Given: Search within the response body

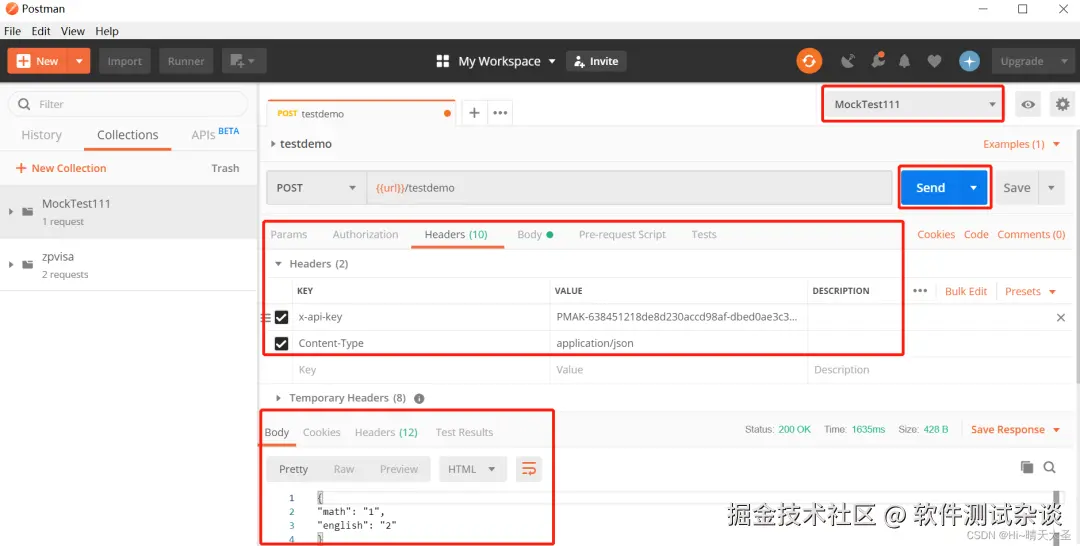Looking at the screenshot, I should (x=1050, y=467).
